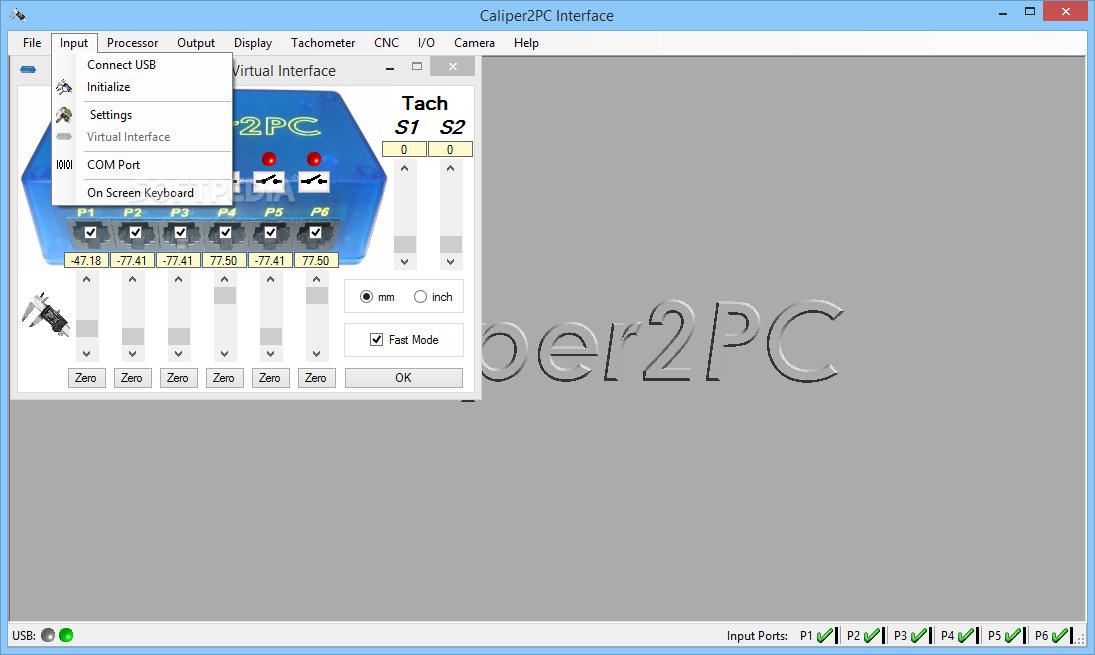
Task: Click the S1 tach value field
Action: tap(404, 149)
